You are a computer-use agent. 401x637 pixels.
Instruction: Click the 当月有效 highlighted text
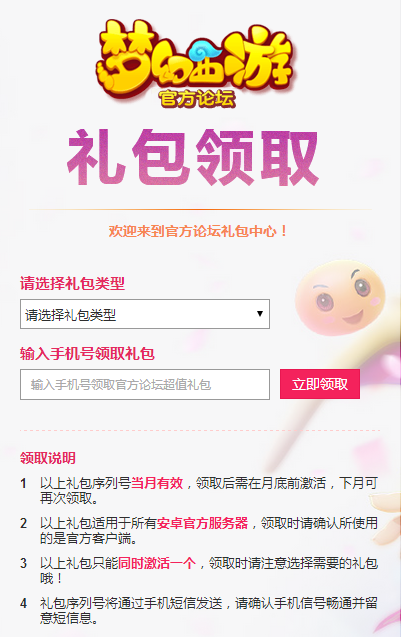[x=157, y=483]
